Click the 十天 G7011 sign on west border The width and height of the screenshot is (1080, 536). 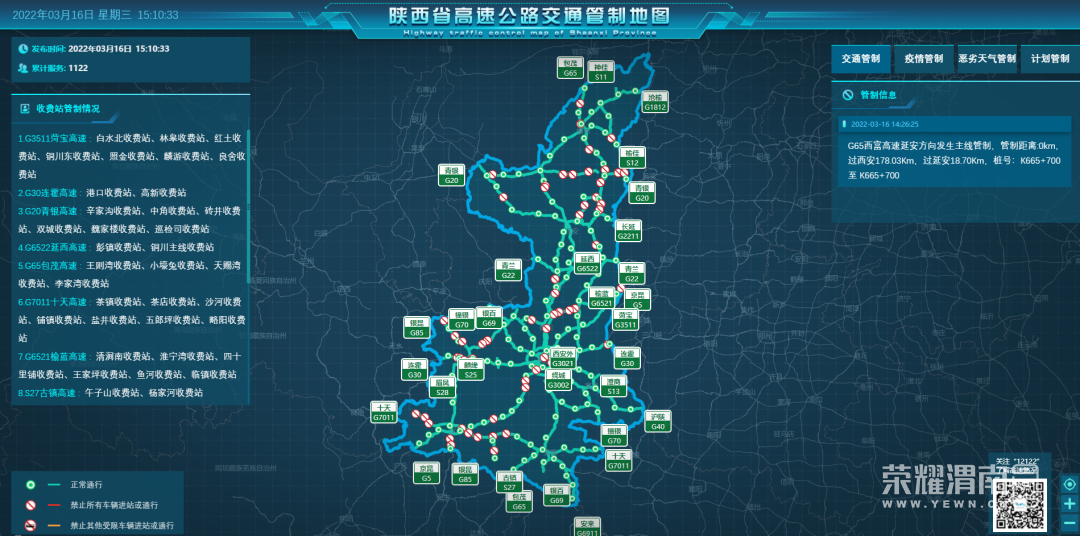[384, 412]
